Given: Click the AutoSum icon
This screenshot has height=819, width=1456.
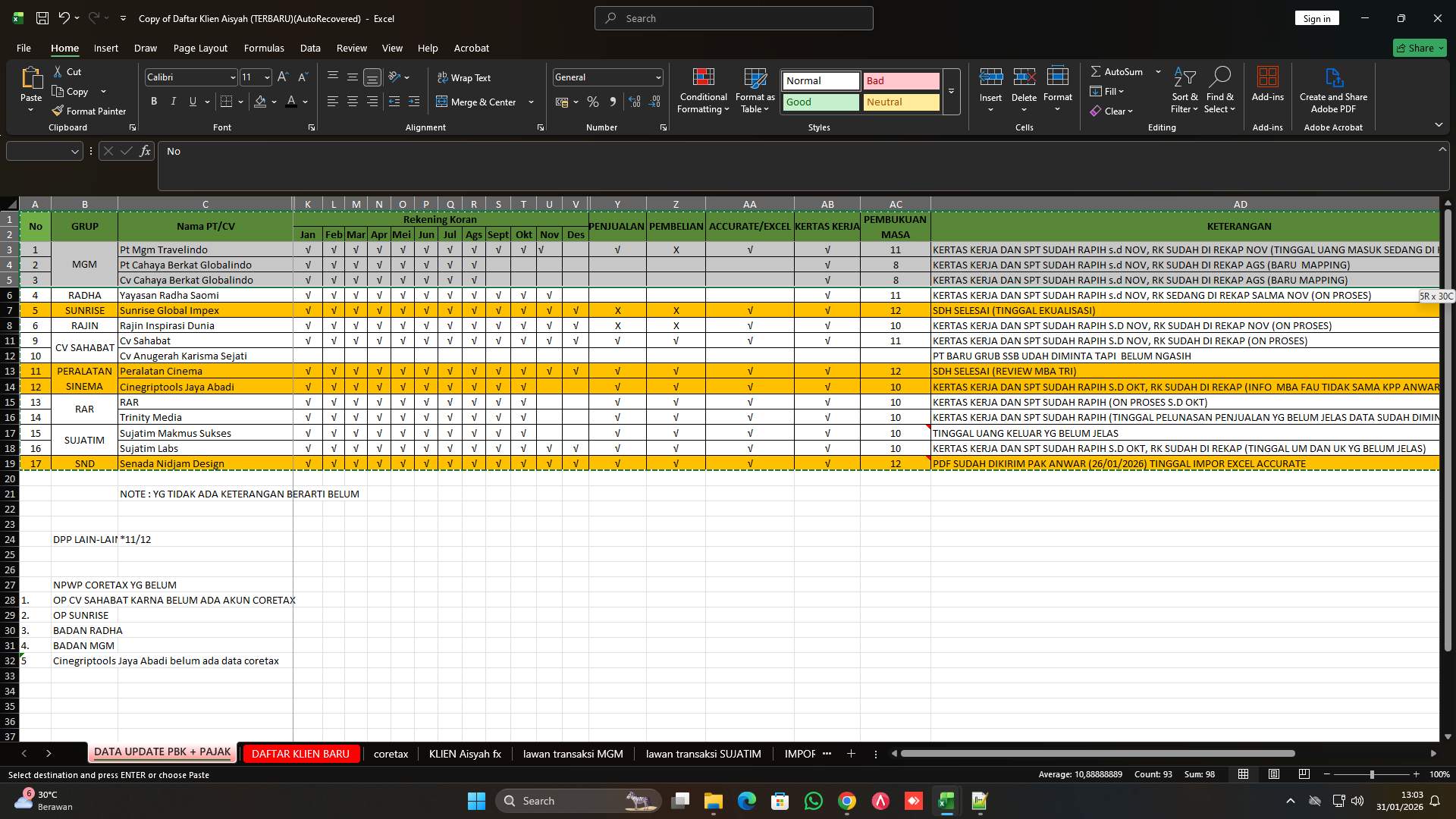Looking at the screenshot, I should [1097, 71].
